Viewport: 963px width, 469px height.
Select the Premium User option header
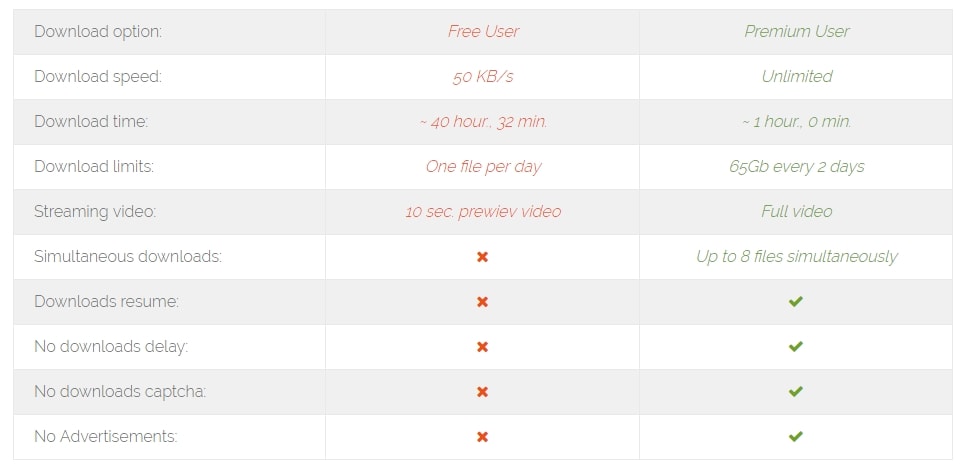coord(796,31)
